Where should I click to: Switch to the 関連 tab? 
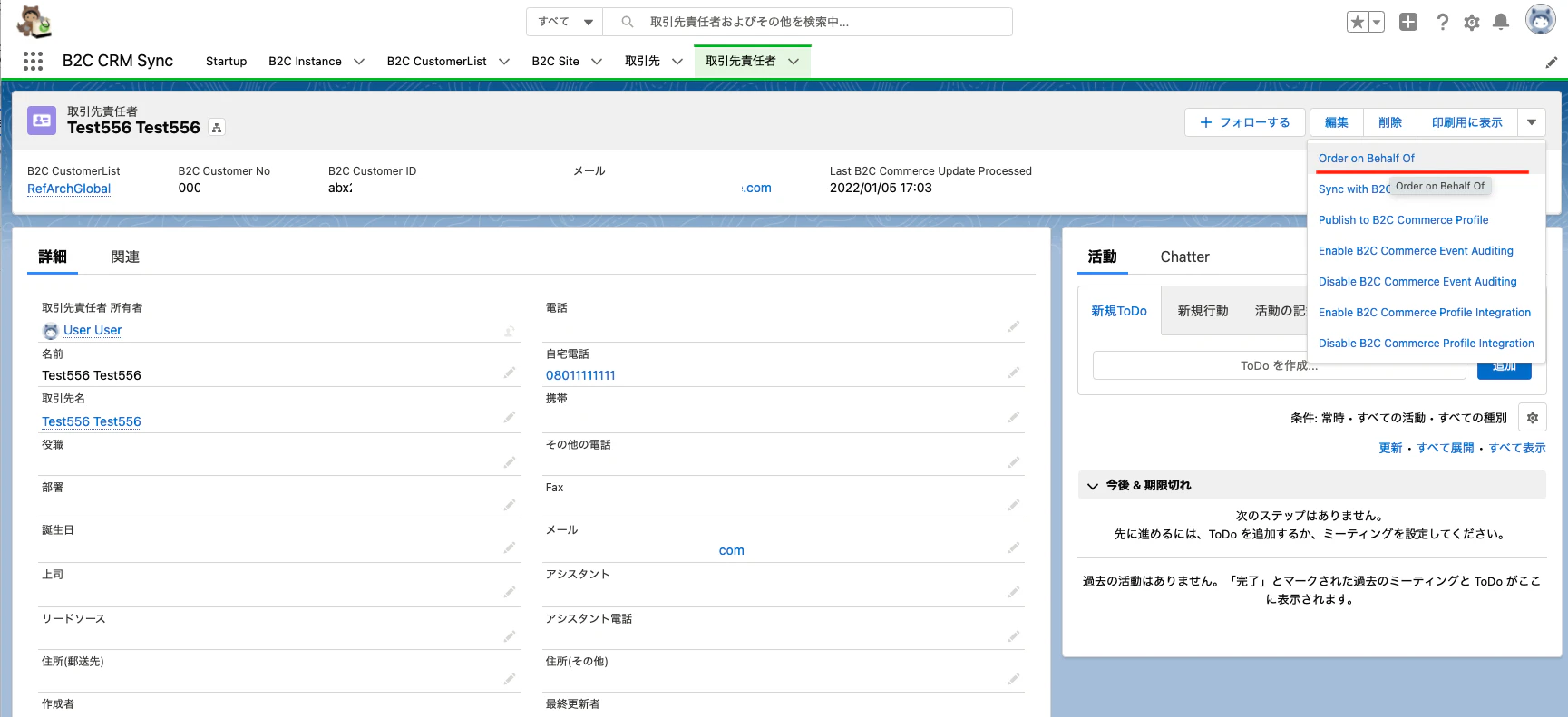[125, 257]
